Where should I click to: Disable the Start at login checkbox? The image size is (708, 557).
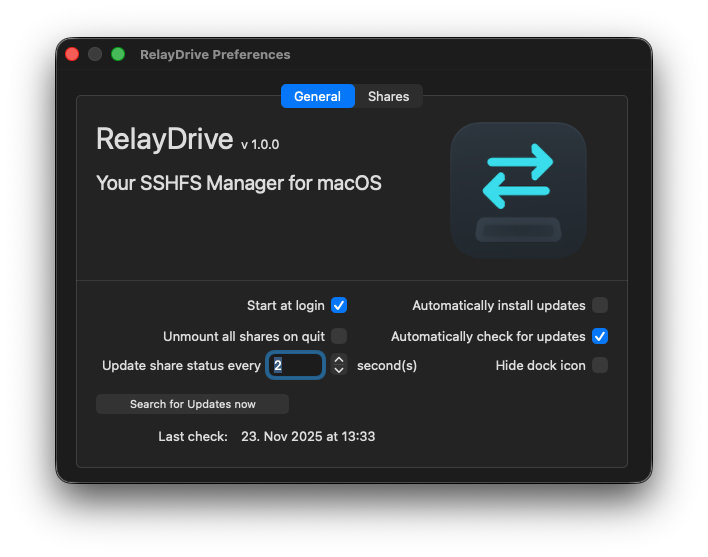coord(339,305)
